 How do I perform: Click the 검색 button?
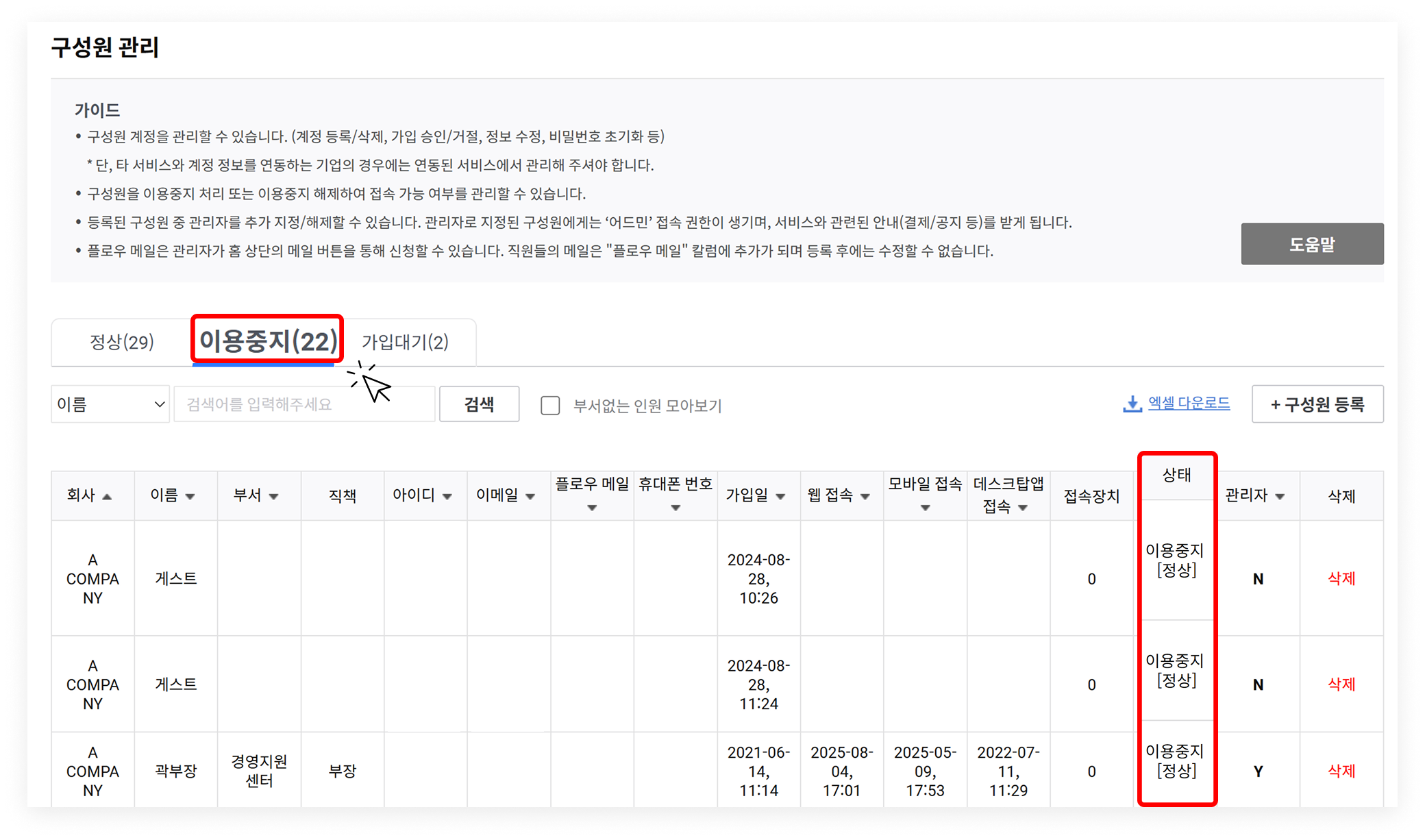click(x=479, y=404)
